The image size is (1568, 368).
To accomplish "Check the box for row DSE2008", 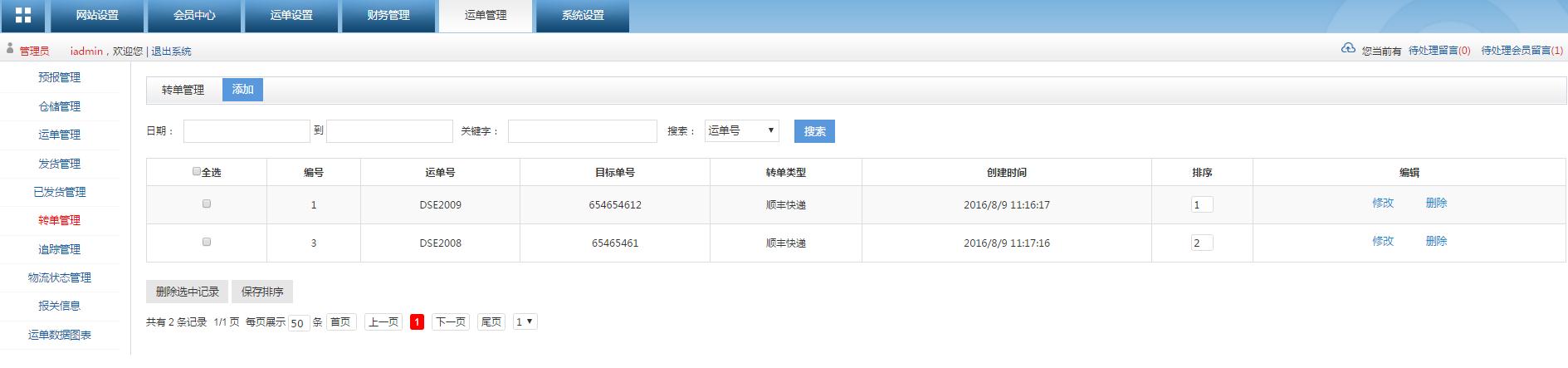I will pos(207,242).
